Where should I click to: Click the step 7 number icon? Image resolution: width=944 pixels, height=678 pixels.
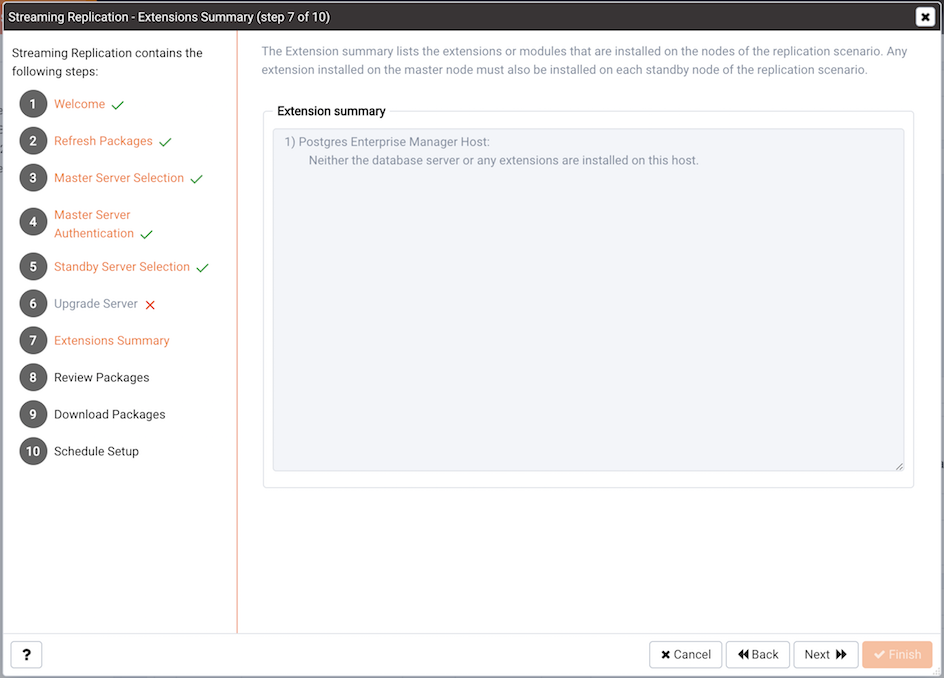[x=33, y=340]
